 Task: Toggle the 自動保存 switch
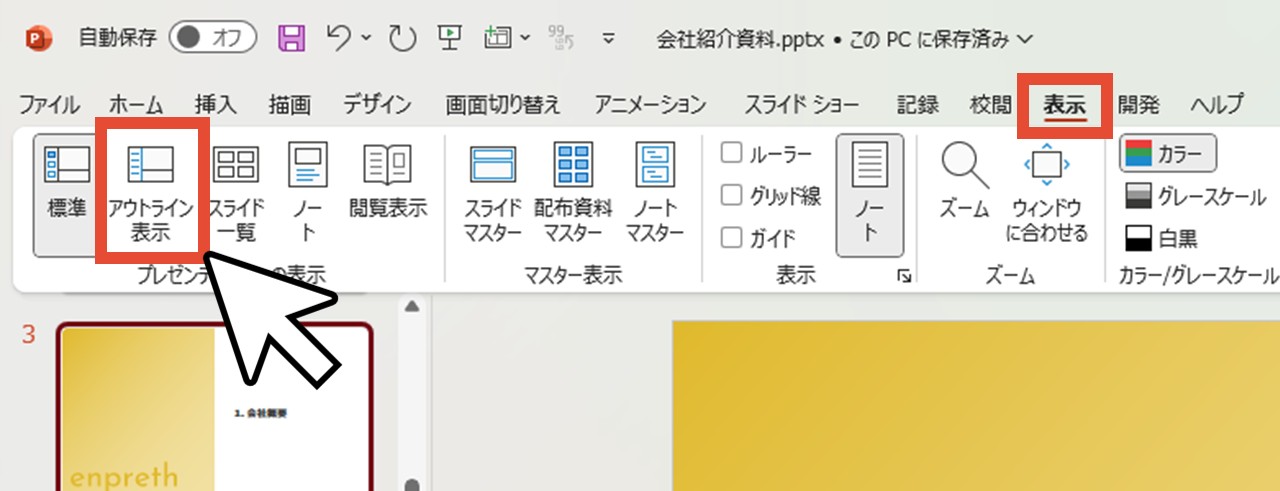212,39
